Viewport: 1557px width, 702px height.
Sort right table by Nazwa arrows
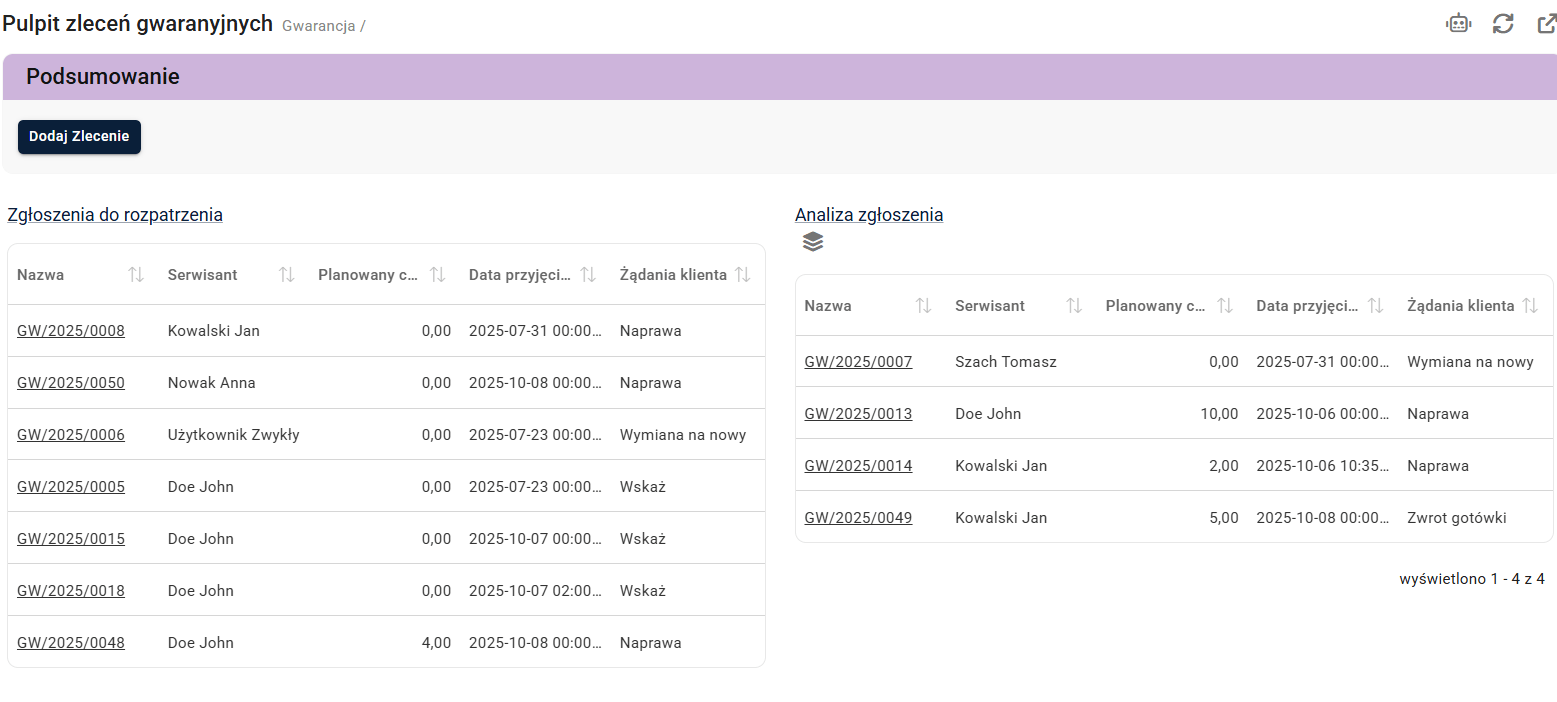(924, 306)
